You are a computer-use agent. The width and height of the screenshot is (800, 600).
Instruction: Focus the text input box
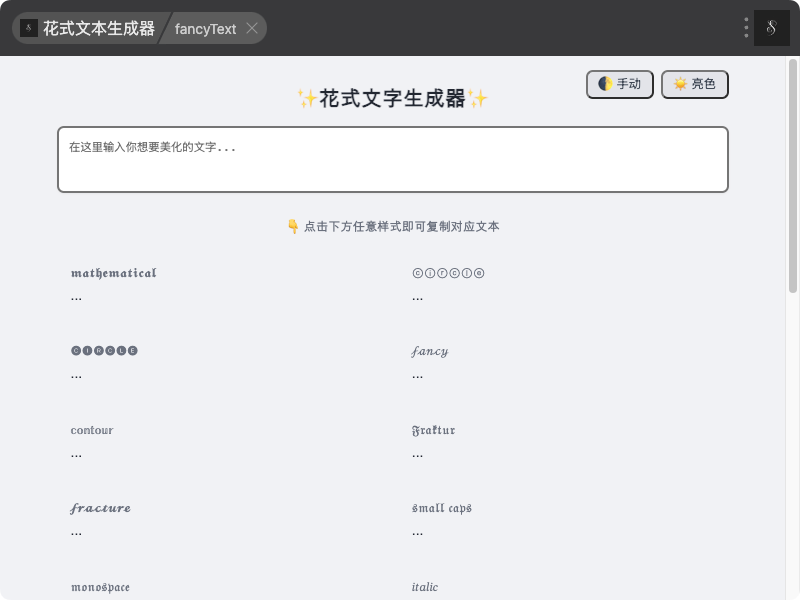[x=392, y=160]
